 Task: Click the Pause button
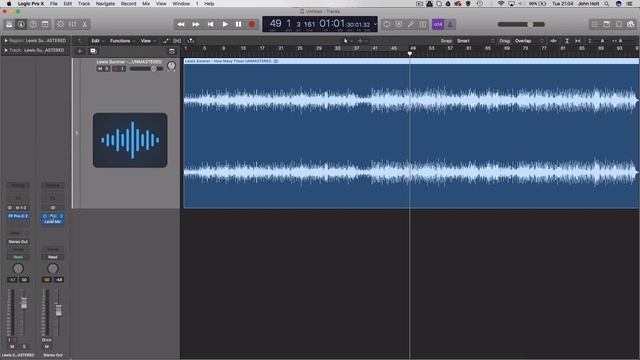point(238,24)
